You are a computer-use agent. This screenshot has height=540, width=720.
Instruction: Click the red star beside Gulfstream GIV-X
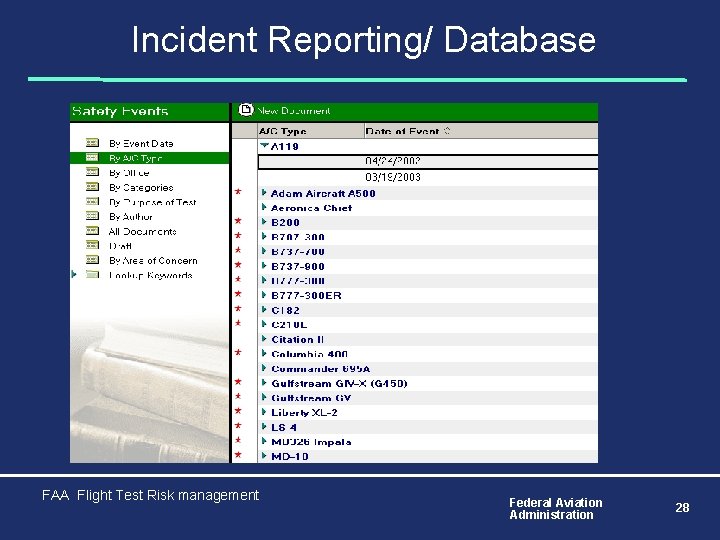[x=238, y=382]
